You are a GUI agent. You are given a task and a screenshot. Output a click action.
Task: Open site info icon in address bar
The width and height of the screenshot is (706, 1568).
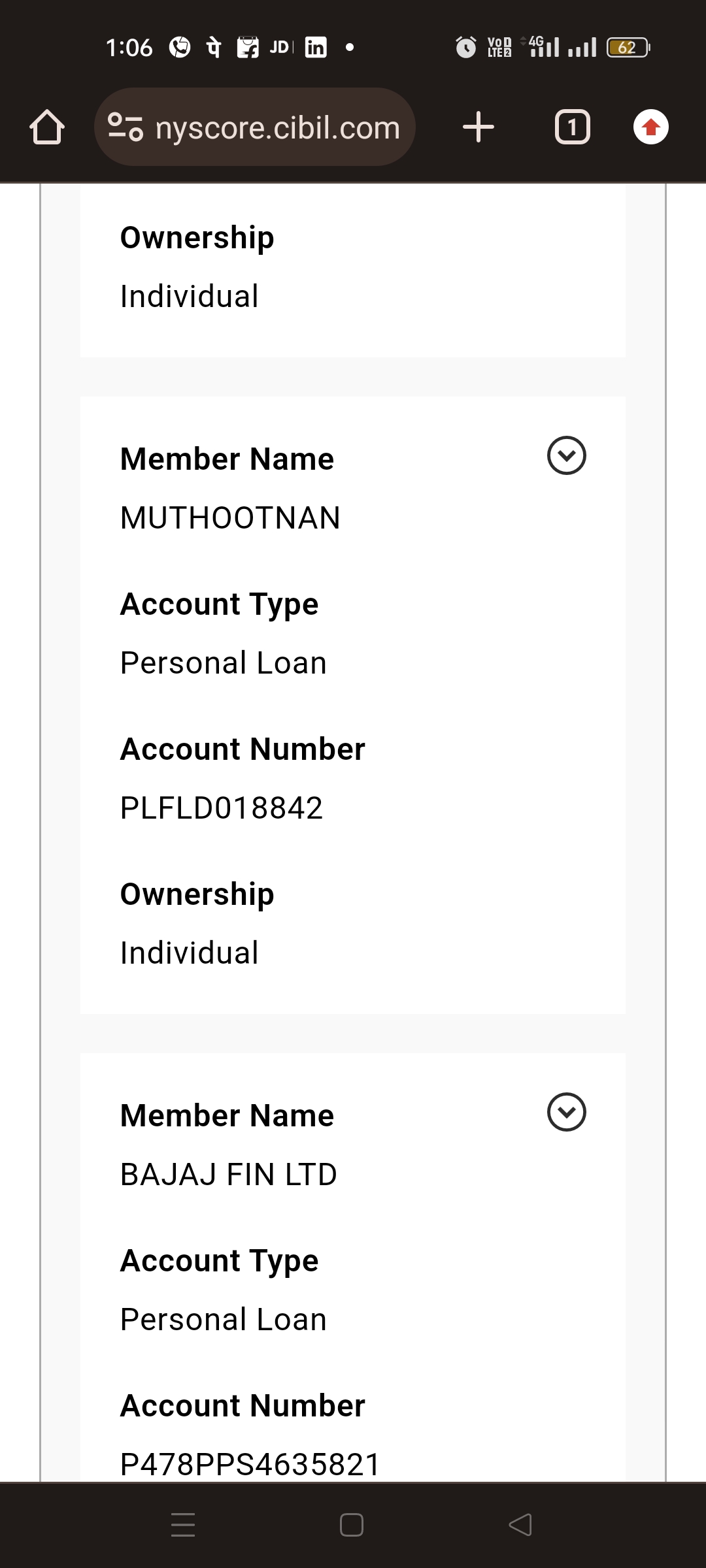[125, 127]
